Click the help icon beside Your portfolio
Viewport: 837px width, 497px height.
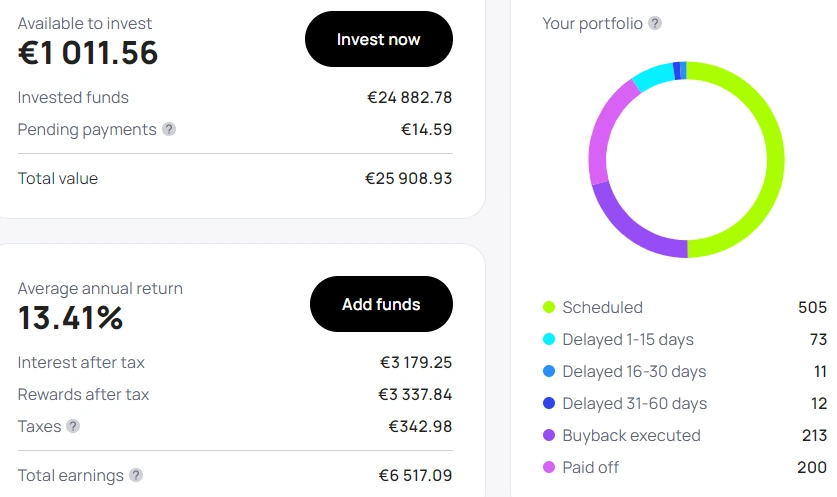655,23
